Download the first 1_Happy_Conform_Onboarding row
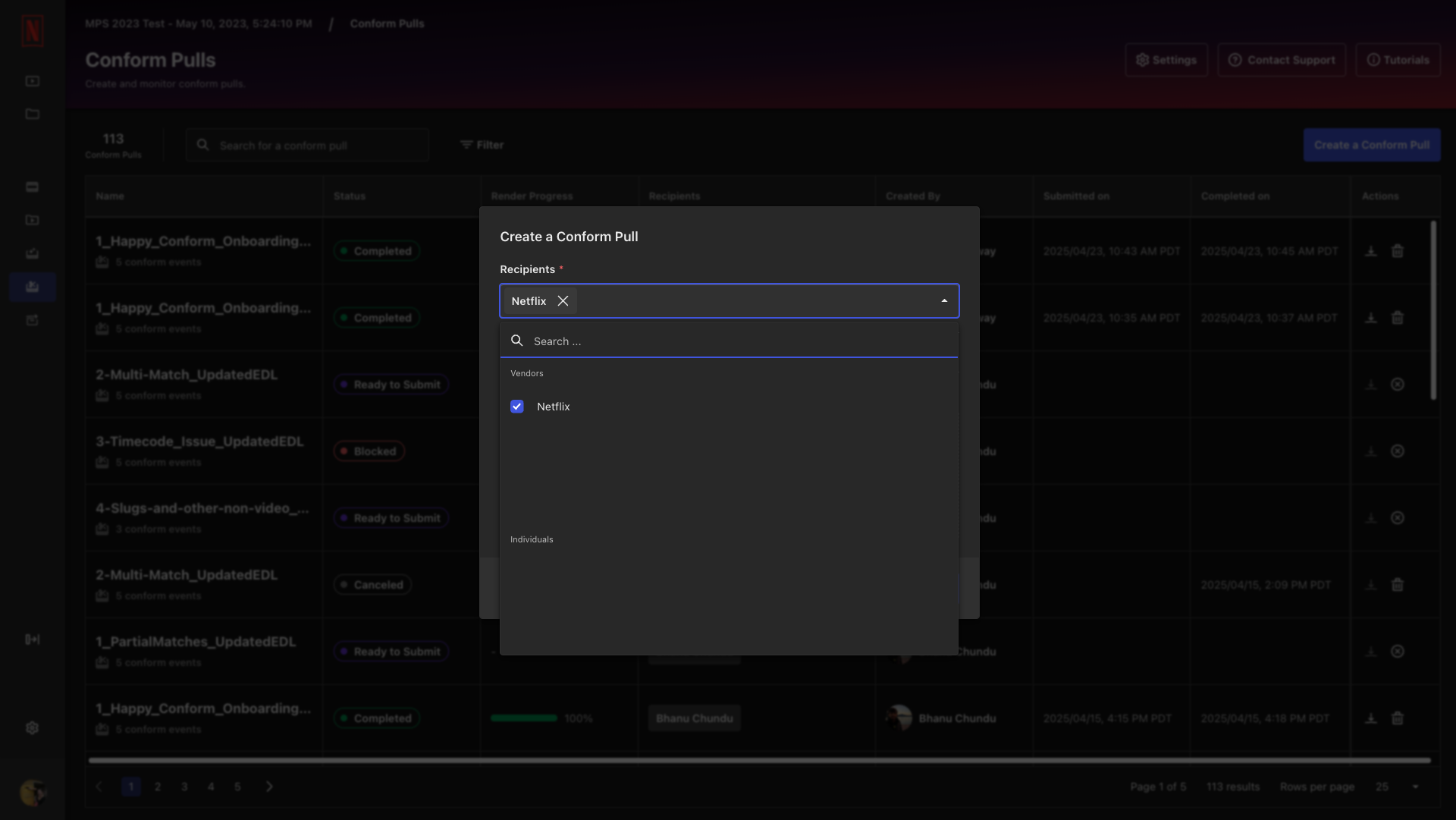The width and height of the screenshot is (1456, 820). tap(1371, 251)
